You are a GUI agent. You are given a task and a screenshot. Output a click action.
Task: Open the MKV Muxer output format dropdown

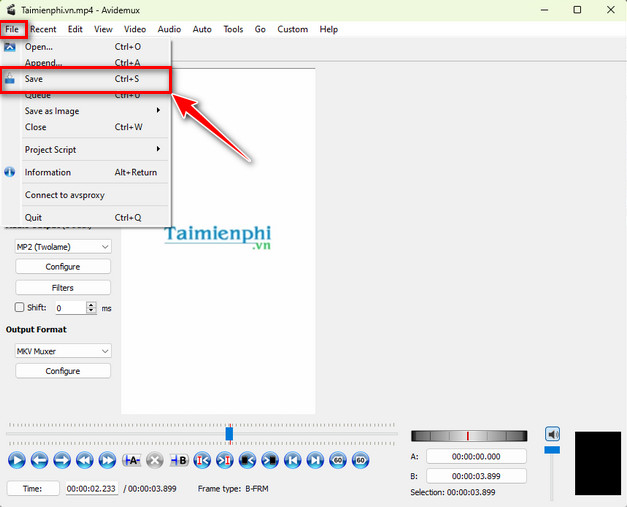pos(63,351)
